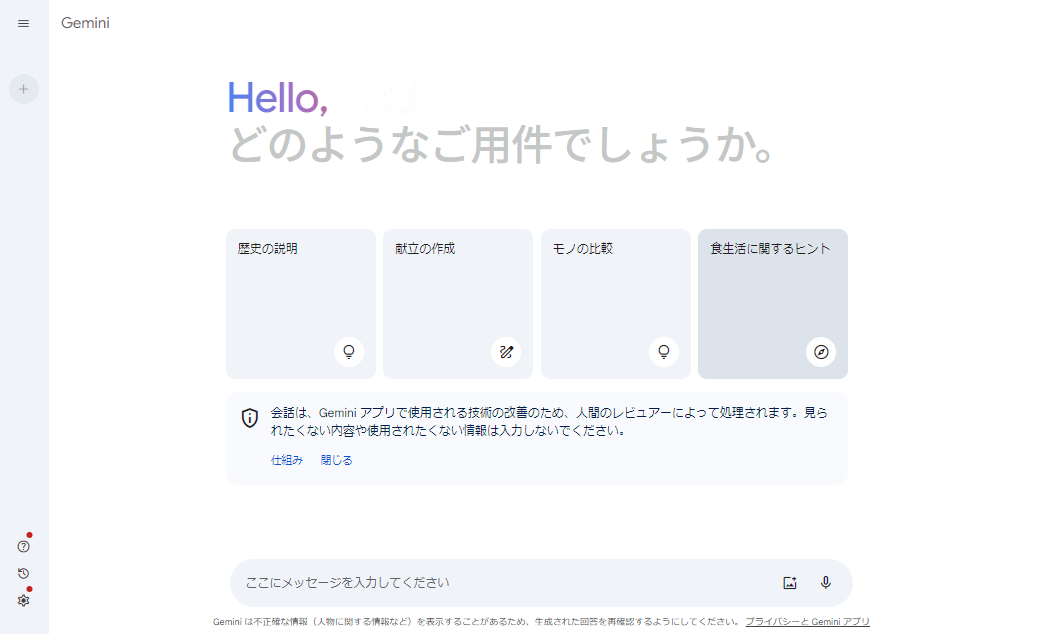Viewport: 1042px width, 634px height.
Task: Click the pencil icon on 献立の作成 card
Action: [x=506, y=352]
